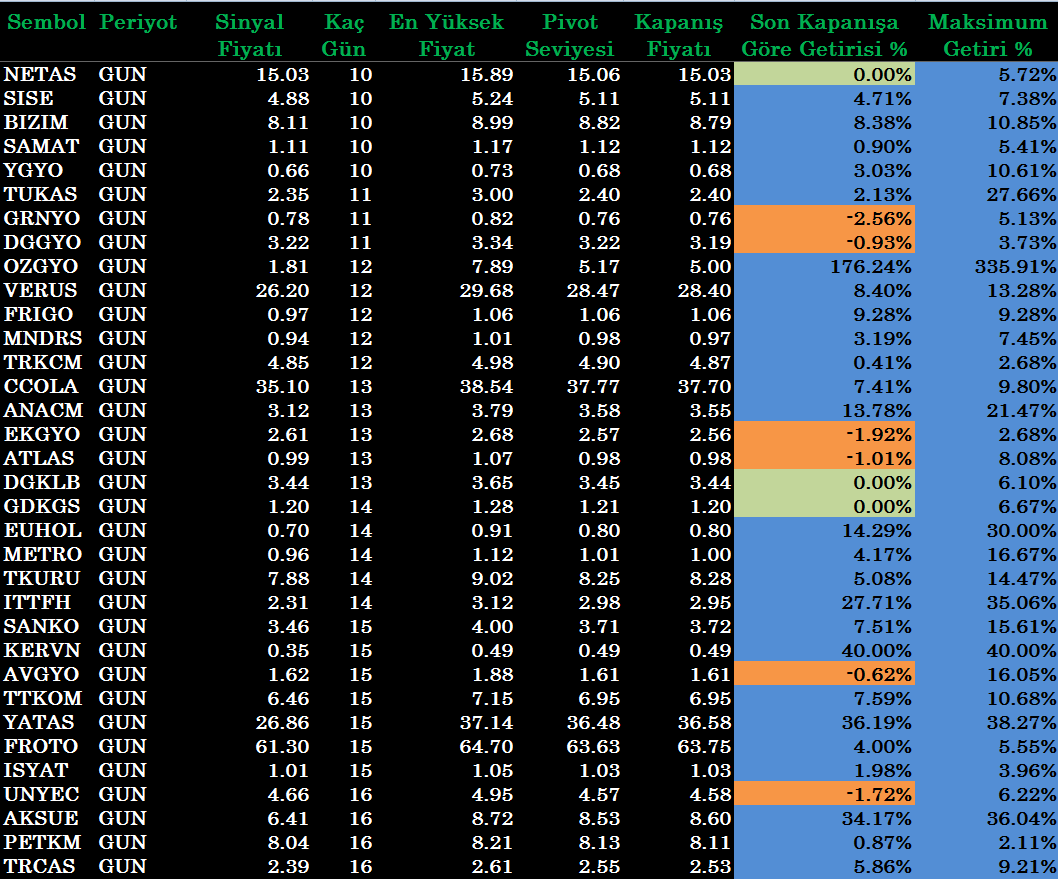Select the NETAS symbol cell
The image size is (1058, 879).
40,74
